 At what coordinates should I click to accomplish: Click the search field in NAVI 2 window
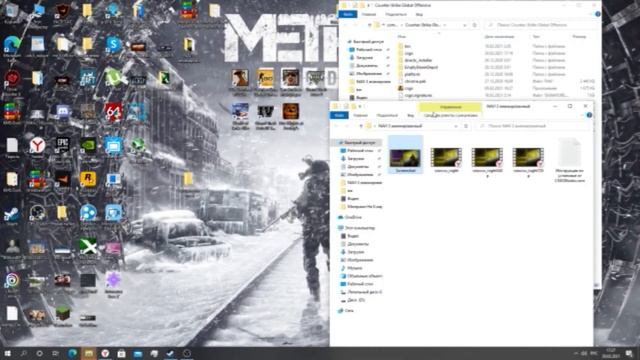point(533,126)
